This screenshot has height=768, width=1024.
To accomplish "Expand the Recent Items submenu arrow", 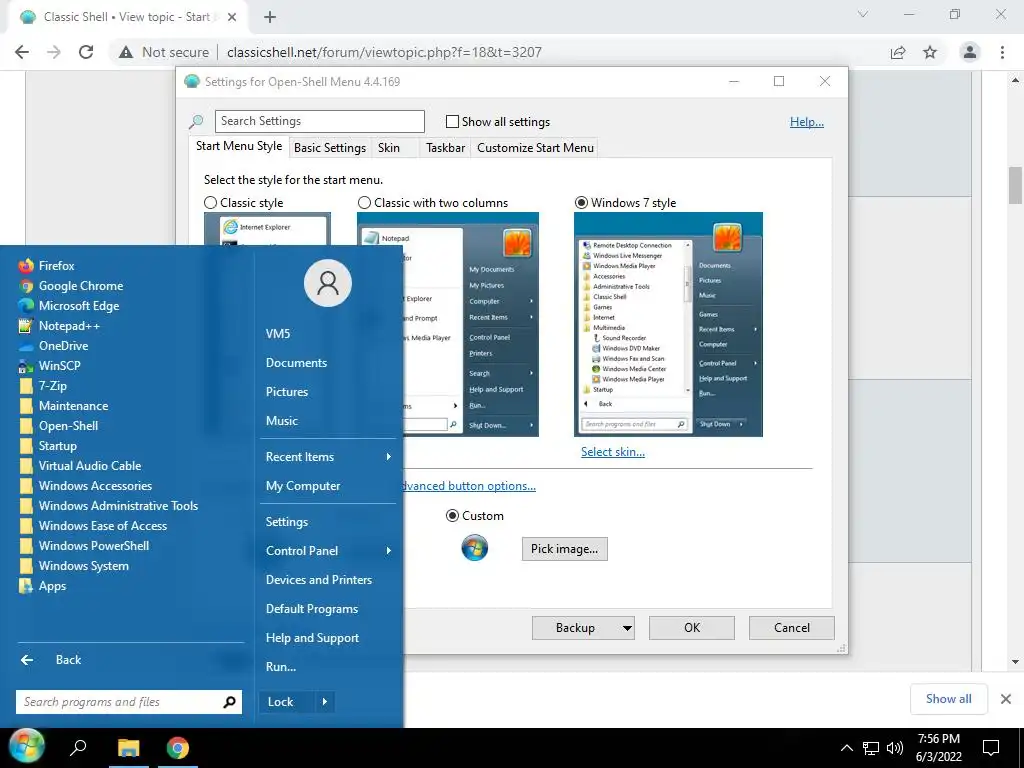I will coord(389,456).
